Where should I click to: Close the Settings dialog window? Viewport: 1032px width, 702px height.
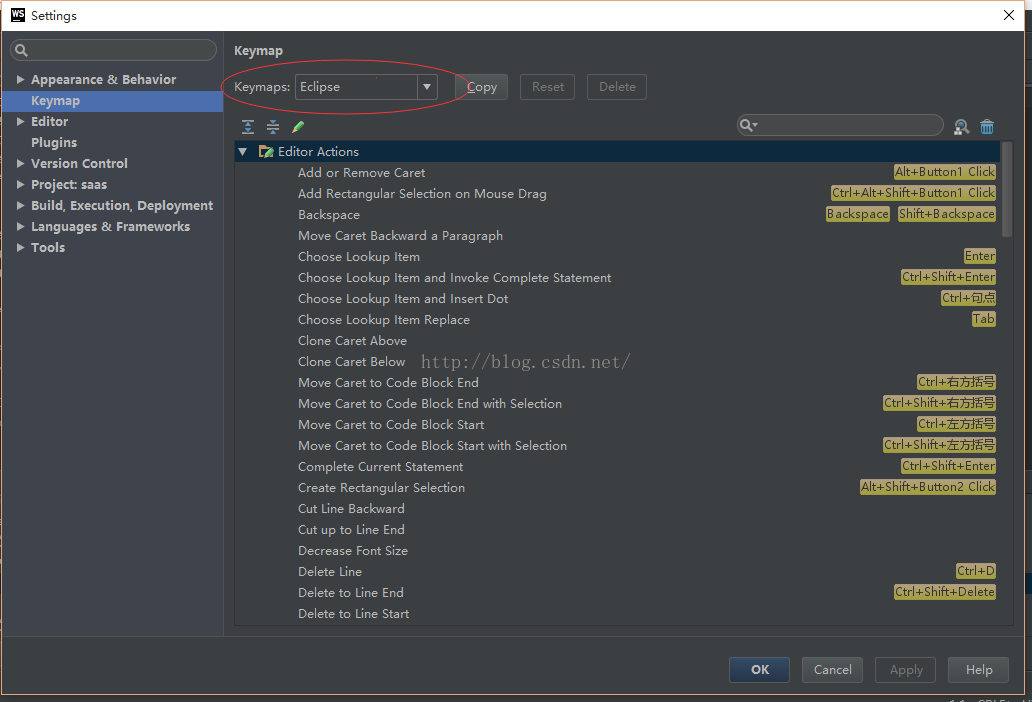1008,15
